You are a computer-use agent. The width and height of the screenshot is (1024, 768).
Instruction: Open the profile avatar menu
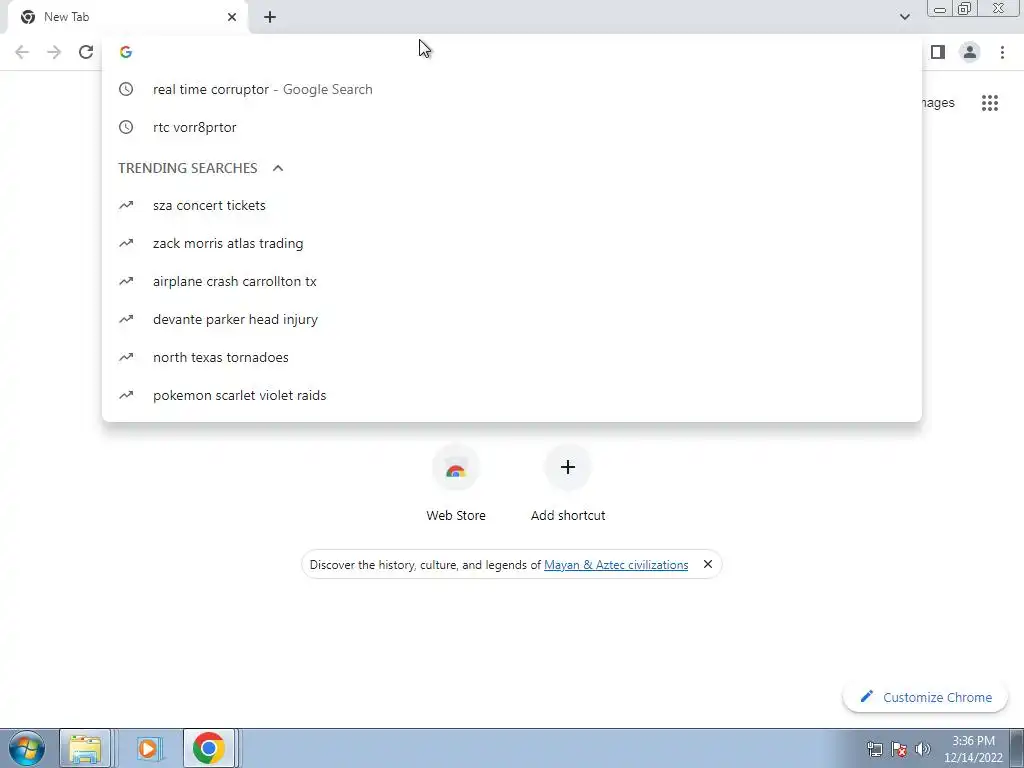tap(970, 52)
